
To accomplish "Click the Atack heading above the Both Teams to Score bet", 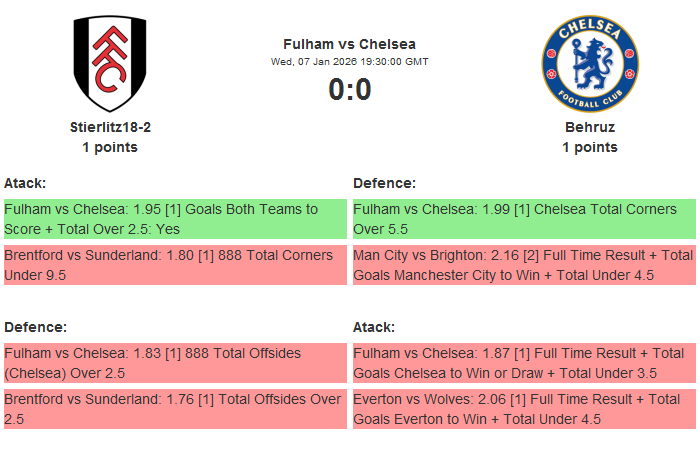I will coord(25,183).
